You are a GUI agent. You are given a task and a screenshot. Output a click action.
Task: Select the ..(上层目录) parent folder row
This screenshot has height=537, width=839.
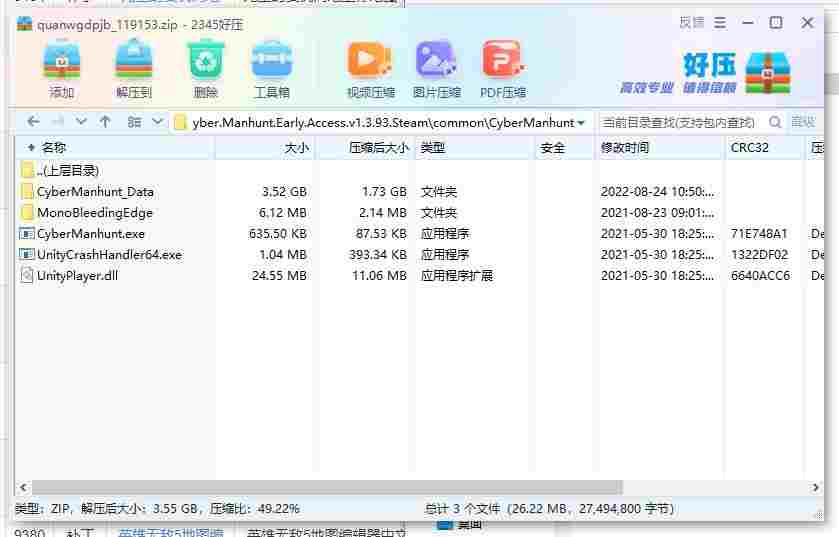[420, 171]
